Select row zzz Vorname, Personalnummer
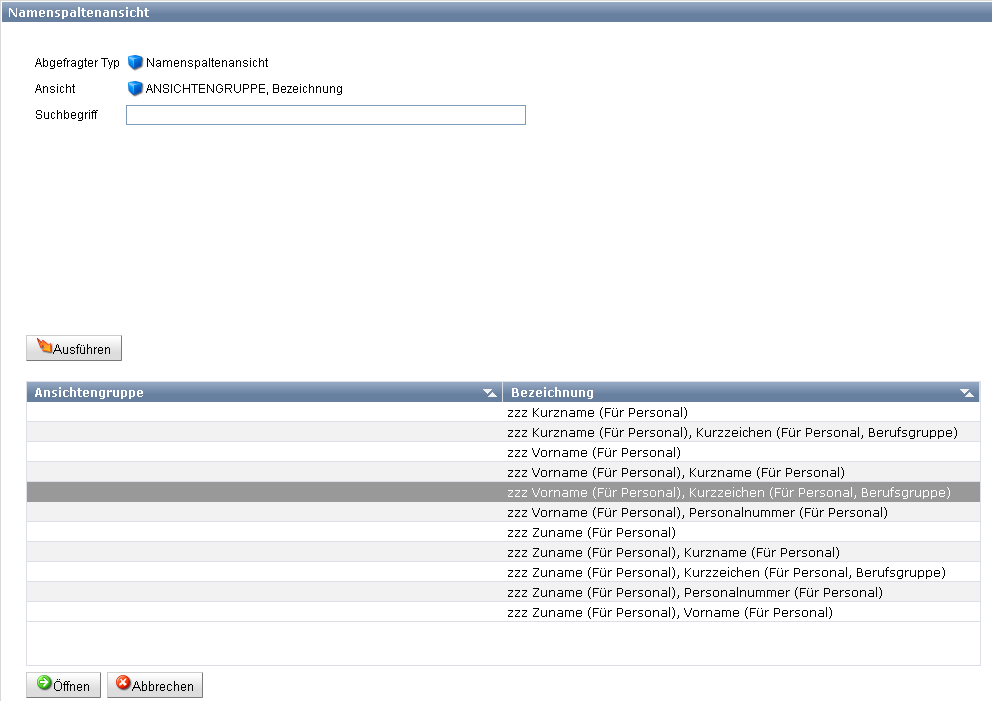The image size is (992, 701). click(x=697, y=512)
